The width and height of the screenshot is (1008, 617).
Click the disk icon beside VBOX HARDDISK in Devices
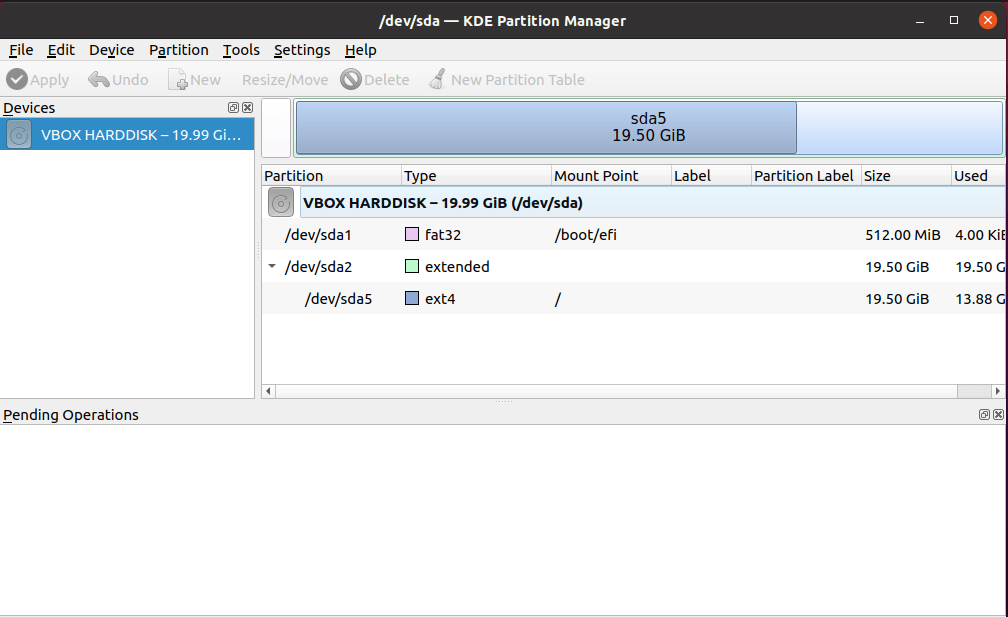(x=18, y=134)
